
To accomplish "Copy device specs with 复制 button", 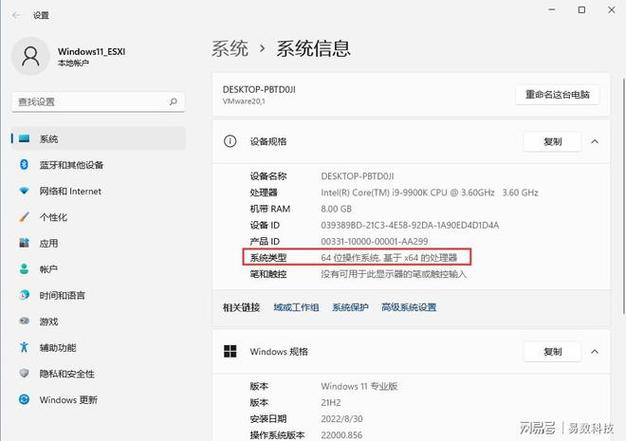I will pos(552,141).
